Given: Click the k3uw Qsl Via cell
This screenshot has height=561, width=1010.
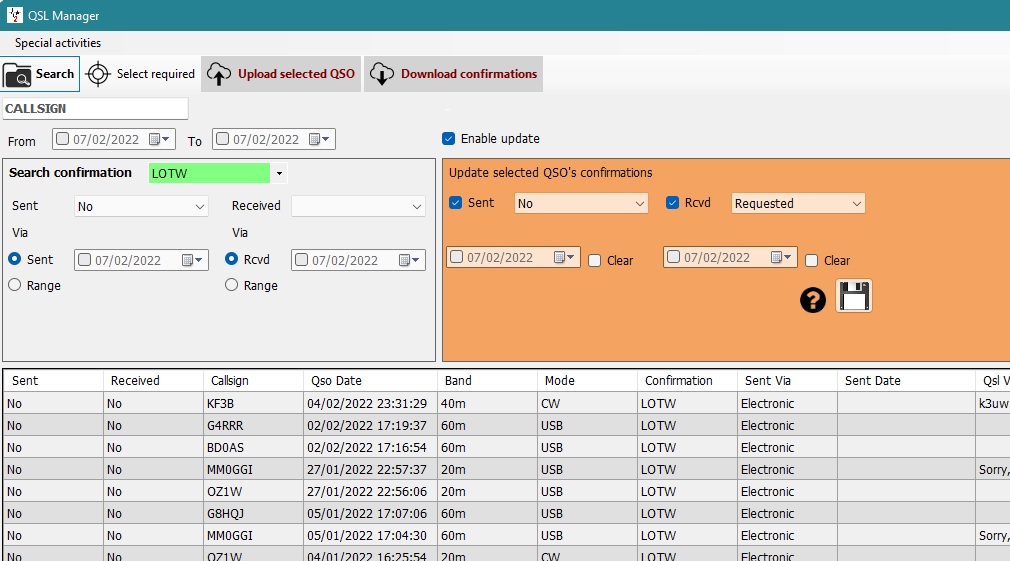Looking at the screenshot, I should (x=993, y=404).
